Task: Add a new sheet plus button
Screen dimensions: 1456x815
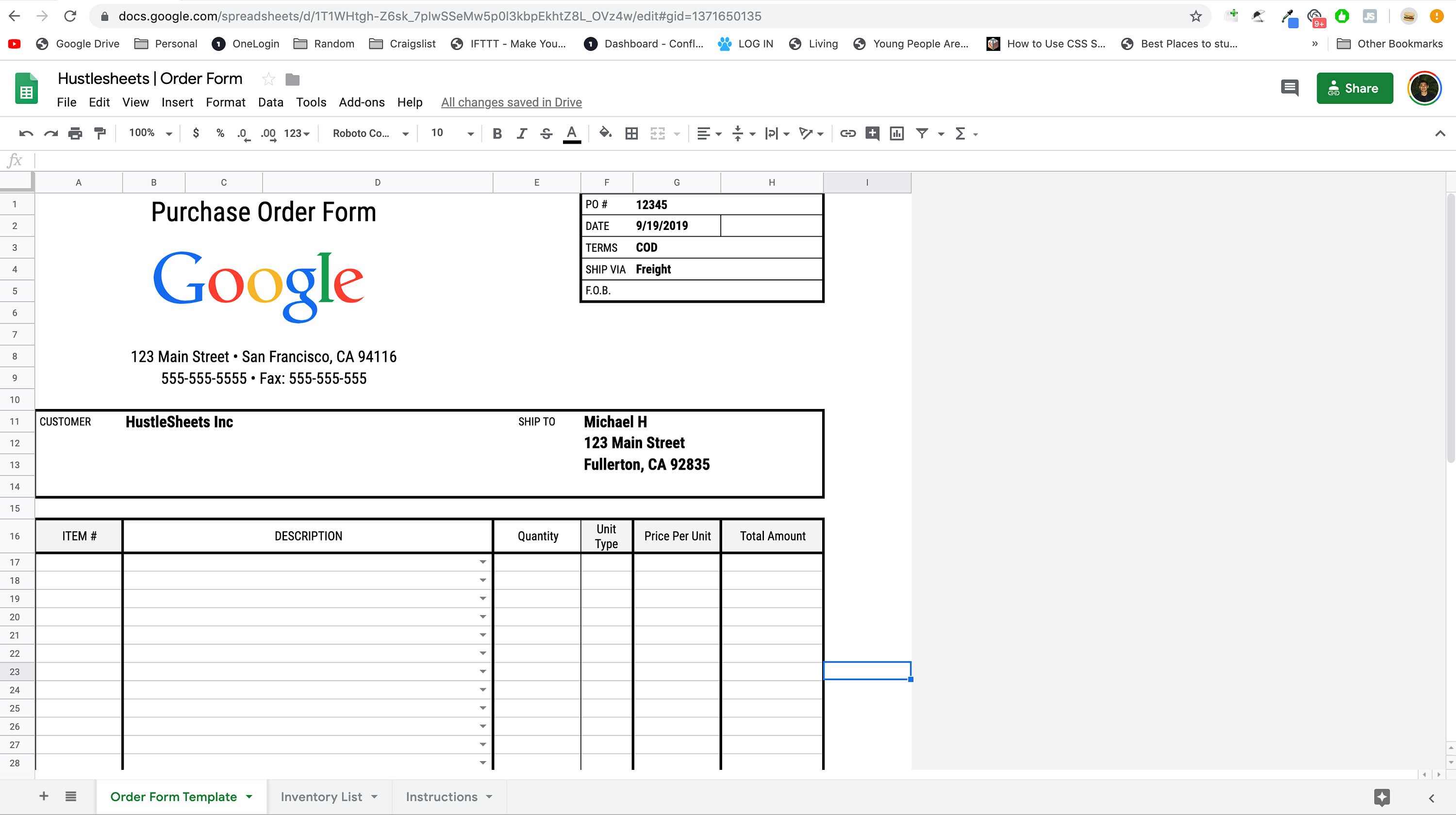Action: click(44, 797)
